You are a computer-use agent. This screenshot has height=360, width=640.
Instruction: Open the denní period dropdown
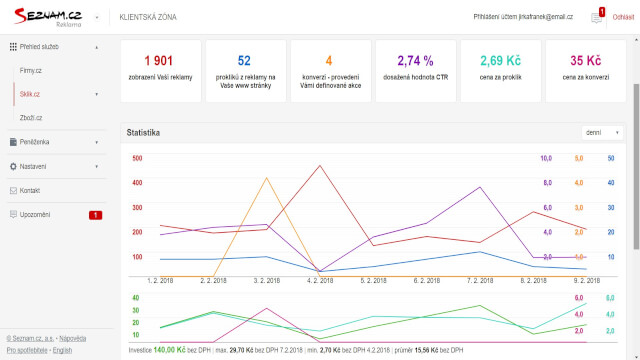[602, 133]
